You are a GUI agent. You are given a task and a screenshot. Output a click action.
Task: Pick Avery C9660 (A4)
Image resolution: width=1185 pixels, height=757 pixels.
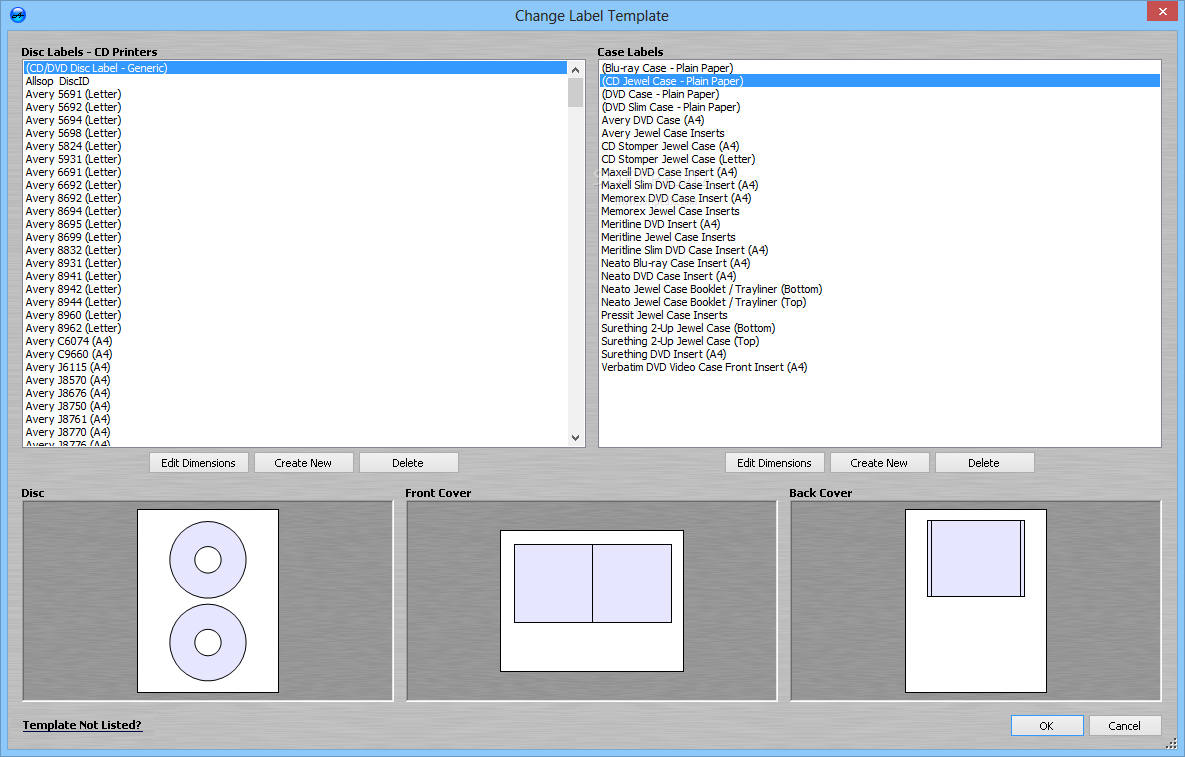click(295, 354)
